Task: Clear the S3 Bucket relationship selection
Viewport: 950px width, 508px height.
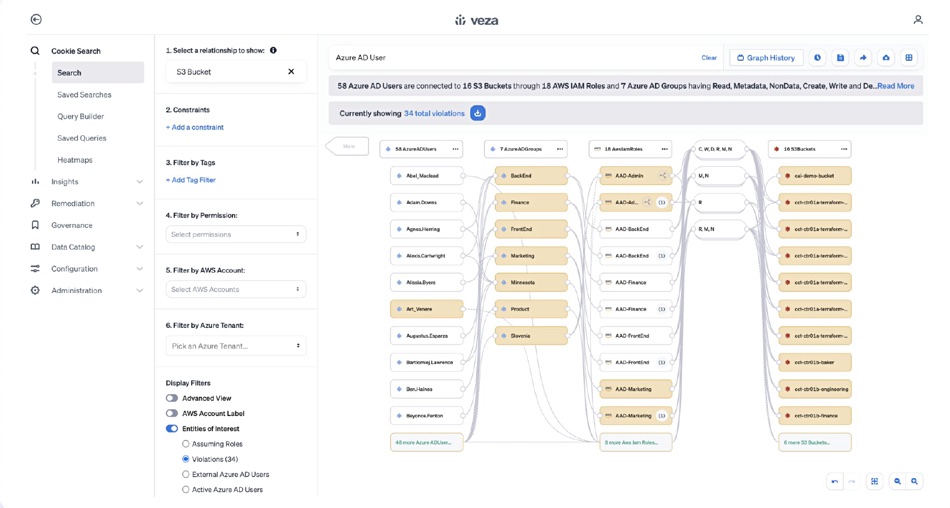Action: click(291, 72)
